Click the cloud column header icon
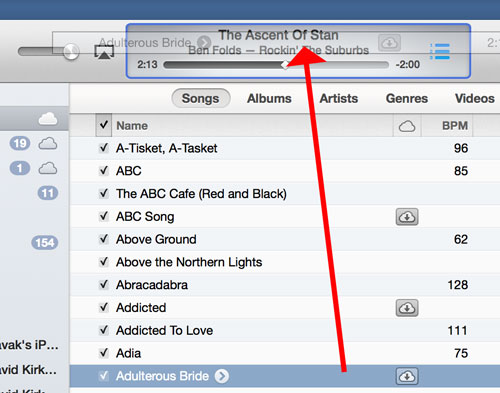 coord(407,126)
